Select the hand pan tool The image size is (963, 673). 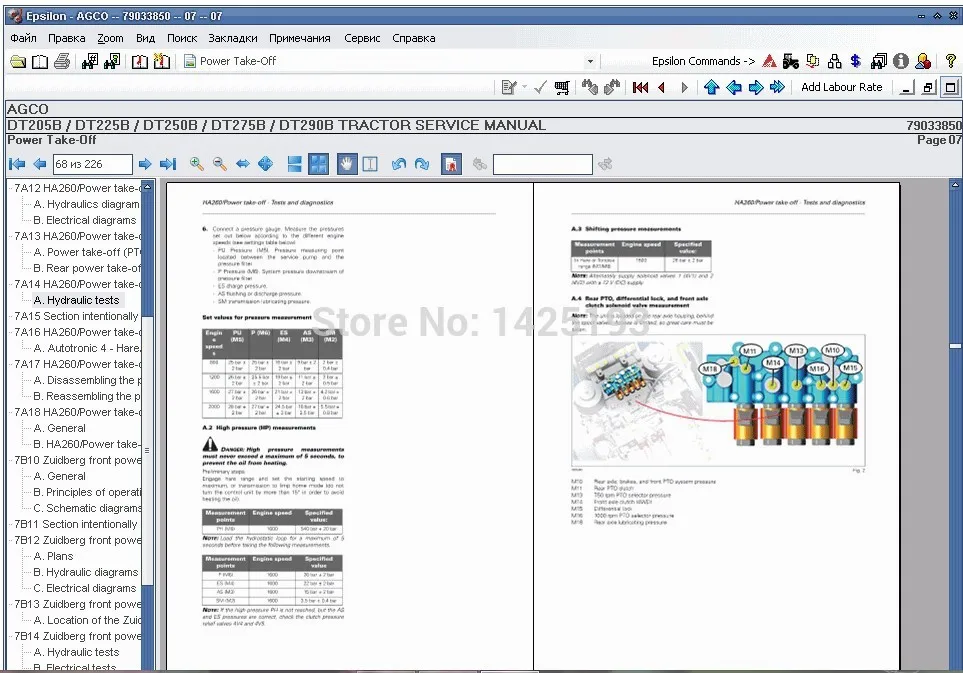[x=346, y=164]
